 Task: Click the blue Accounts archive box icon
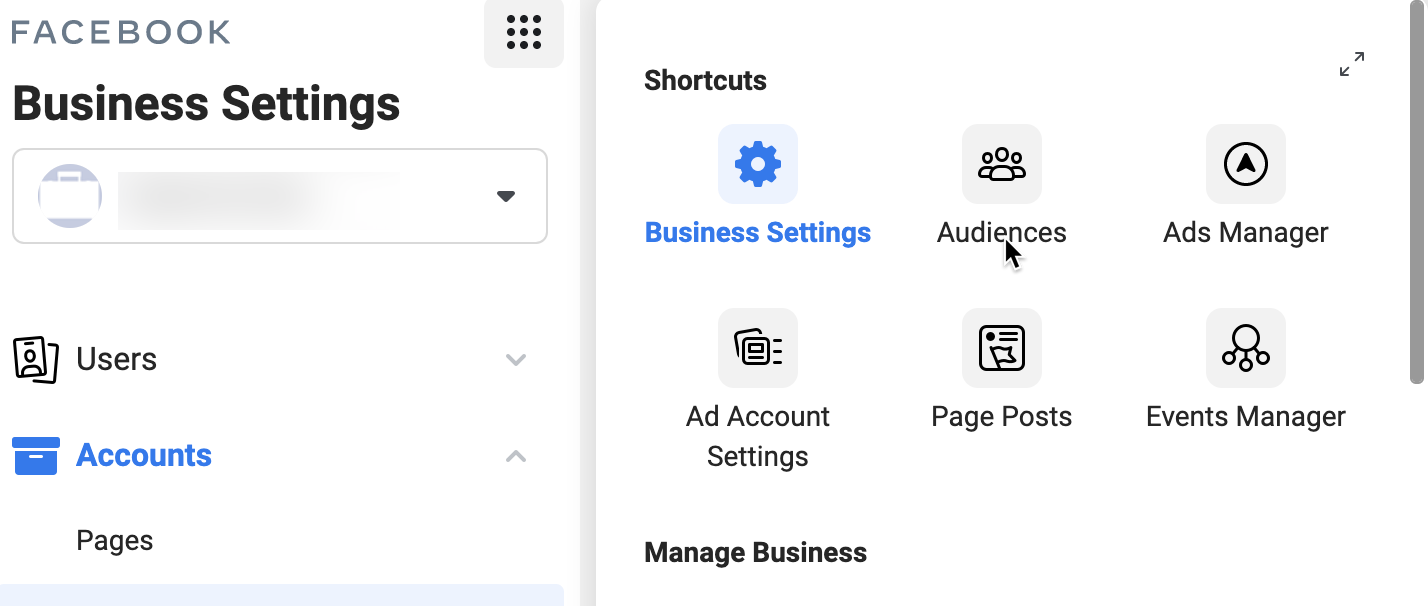coord(36,456)
